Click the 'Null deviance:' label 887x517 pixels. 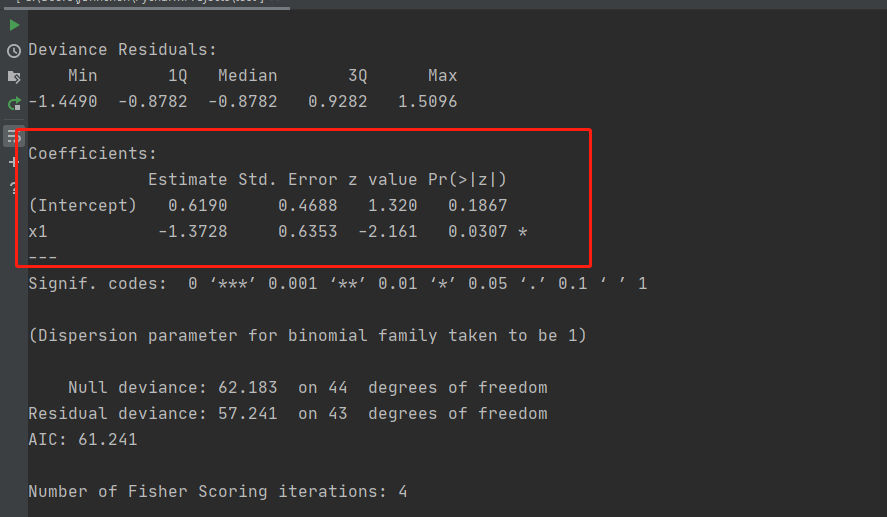pos(137,387)
